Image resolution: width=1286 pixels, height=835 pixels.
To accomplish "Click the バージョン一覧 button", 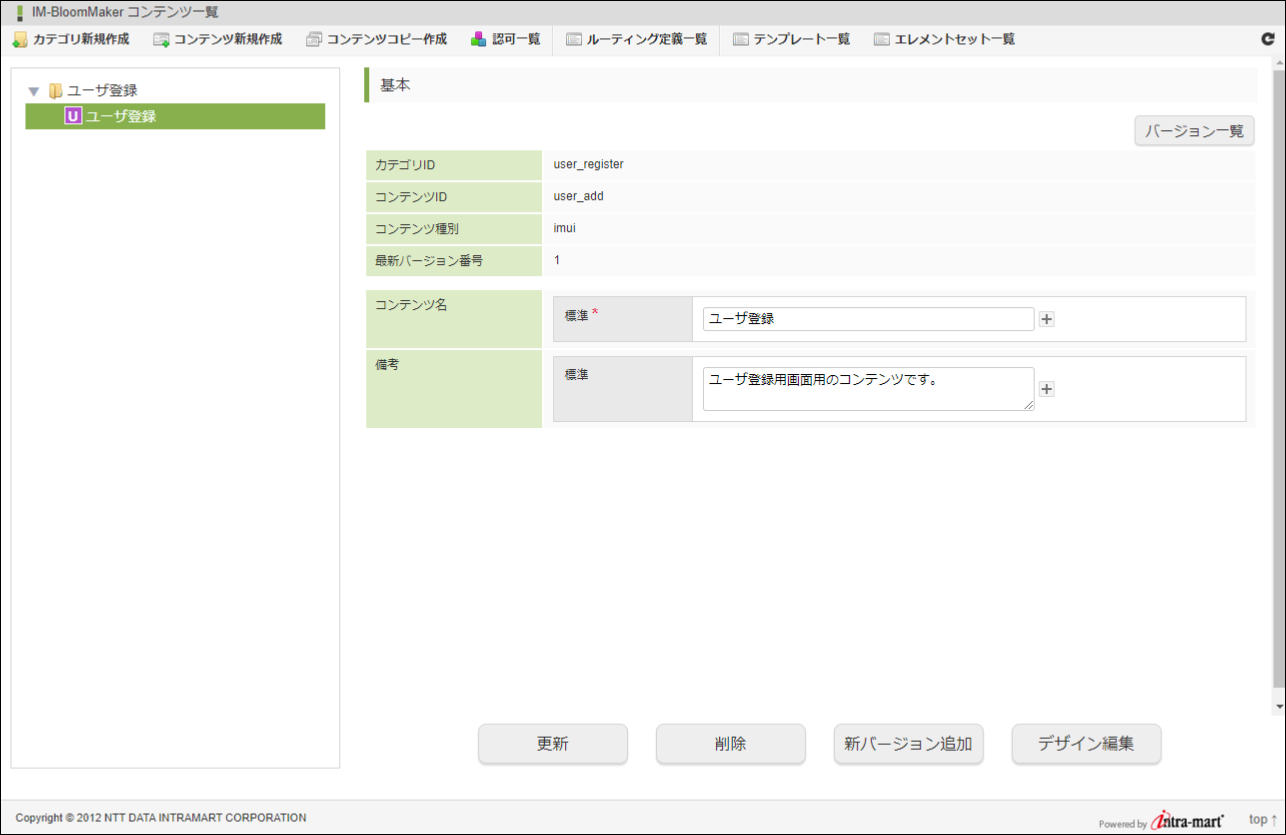I will [1194, 131].
